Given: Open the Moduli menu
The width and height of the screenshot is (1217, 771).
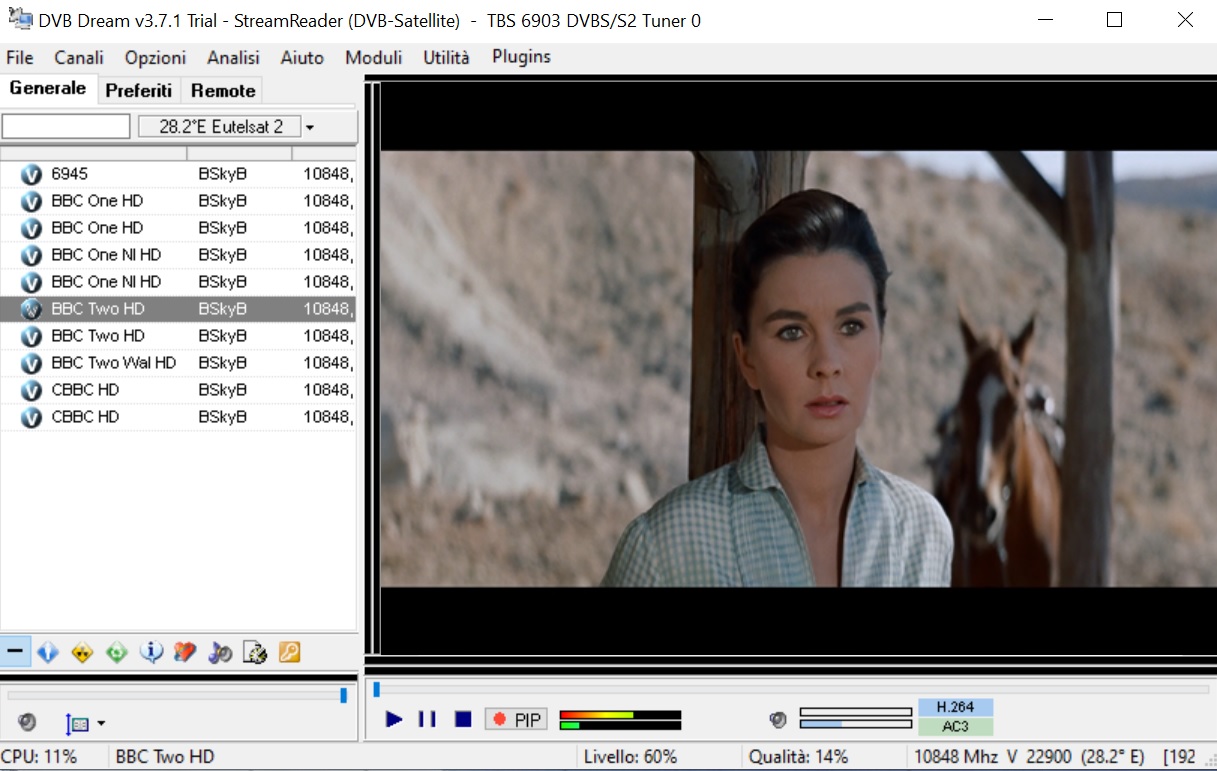Looking at the screenshot, I should pyautogui.click(x=373, y=58).
